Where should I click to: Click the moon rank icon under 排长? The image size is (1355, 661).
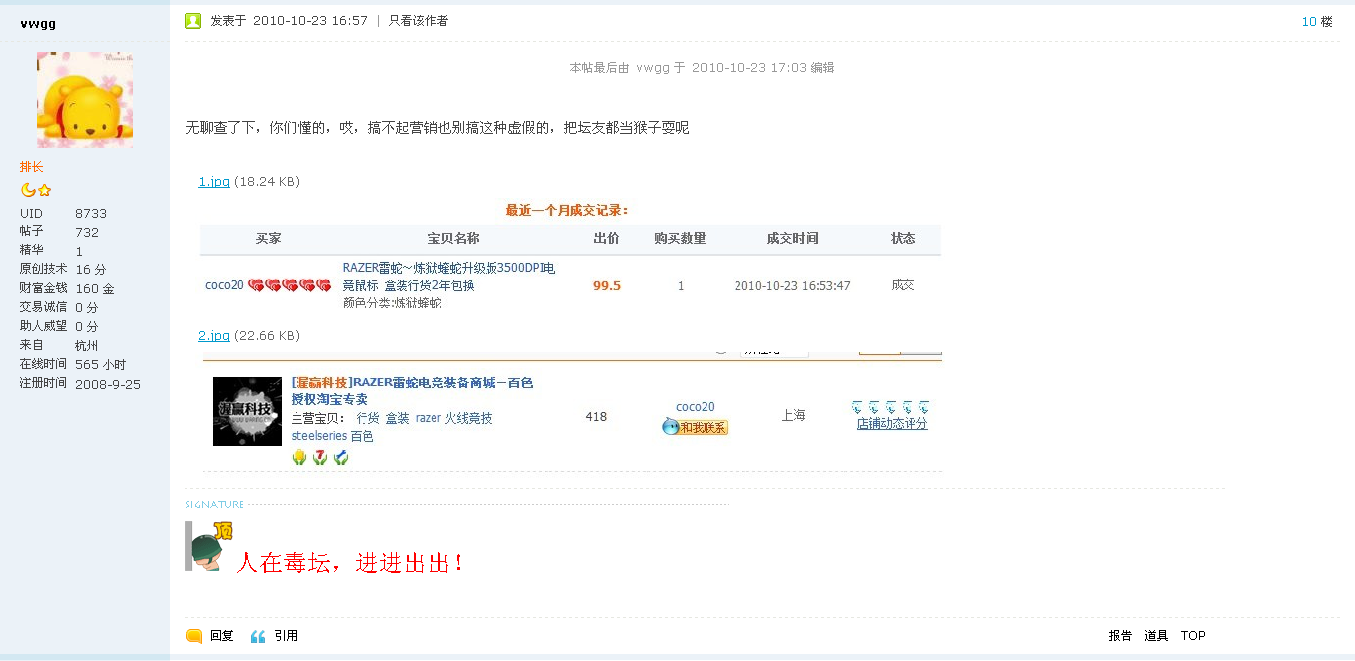tap(28, 190)
